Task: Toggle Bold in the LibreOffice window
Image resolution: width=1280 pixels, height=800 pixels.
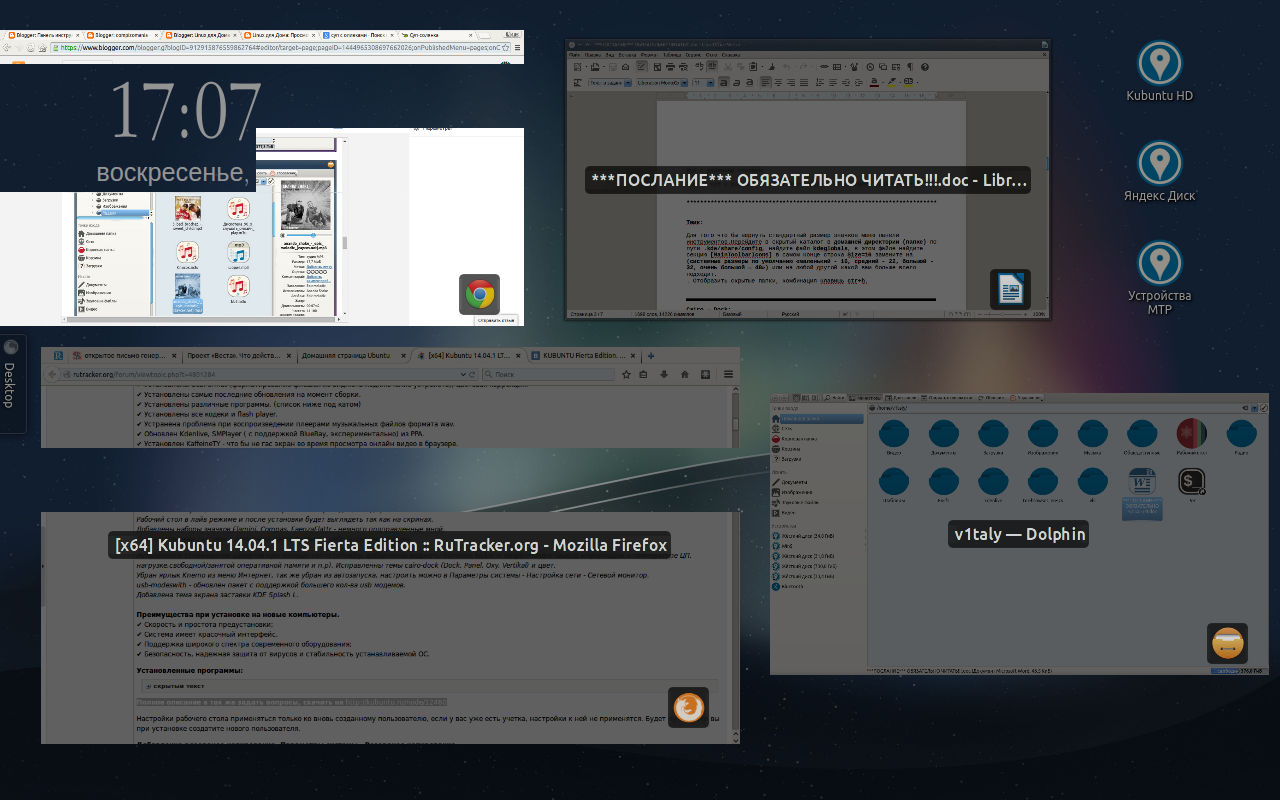Action: click(x=724, y=82)
